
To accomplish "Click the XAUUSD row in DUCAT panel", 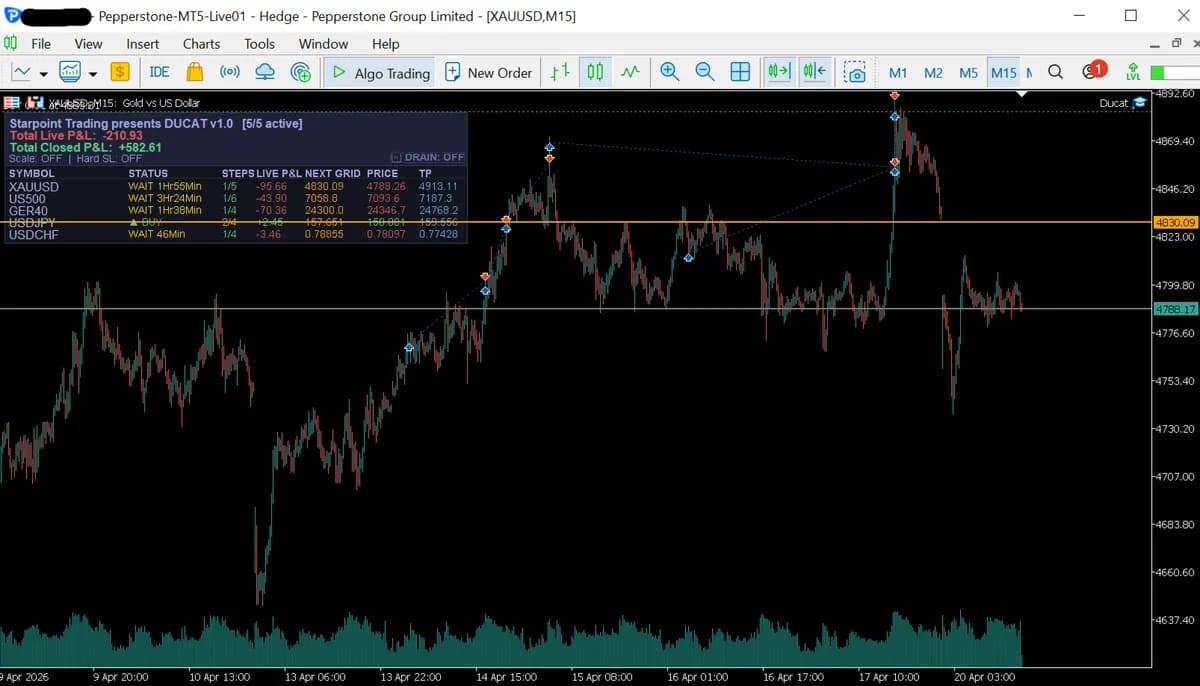I will (234, 186).
